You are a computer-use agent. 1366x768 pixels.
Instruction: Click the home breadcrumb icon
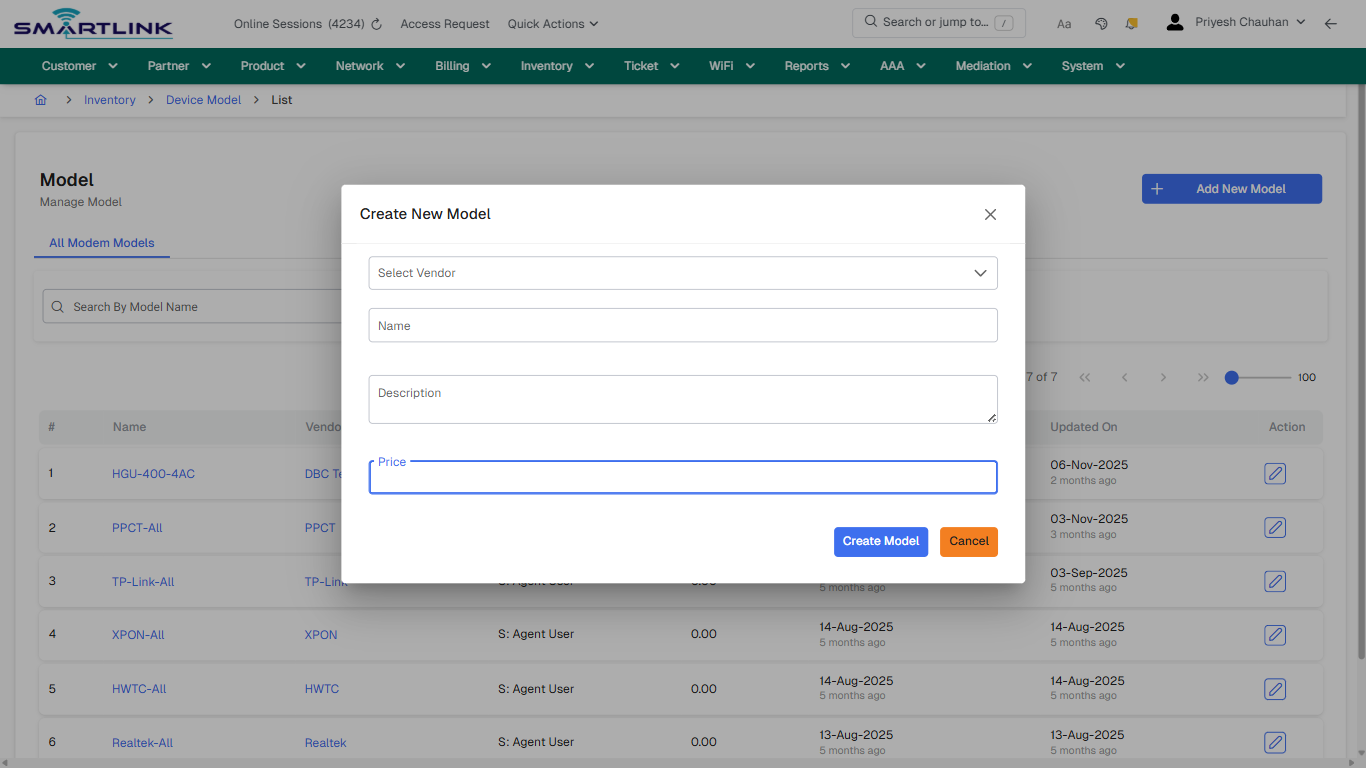[x=40, y=100]
